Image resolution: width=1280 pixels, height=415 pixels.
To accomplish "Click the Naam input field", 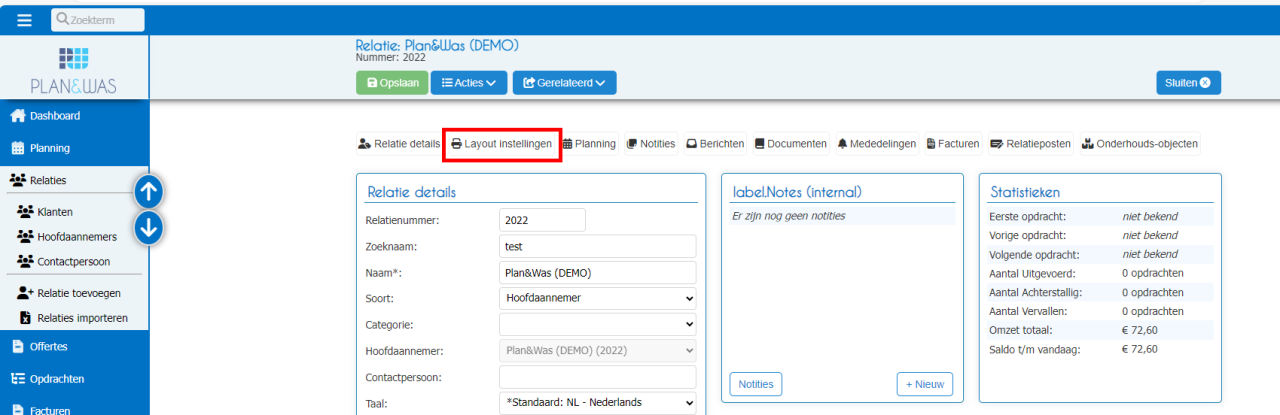I will (x=597, y=272).
